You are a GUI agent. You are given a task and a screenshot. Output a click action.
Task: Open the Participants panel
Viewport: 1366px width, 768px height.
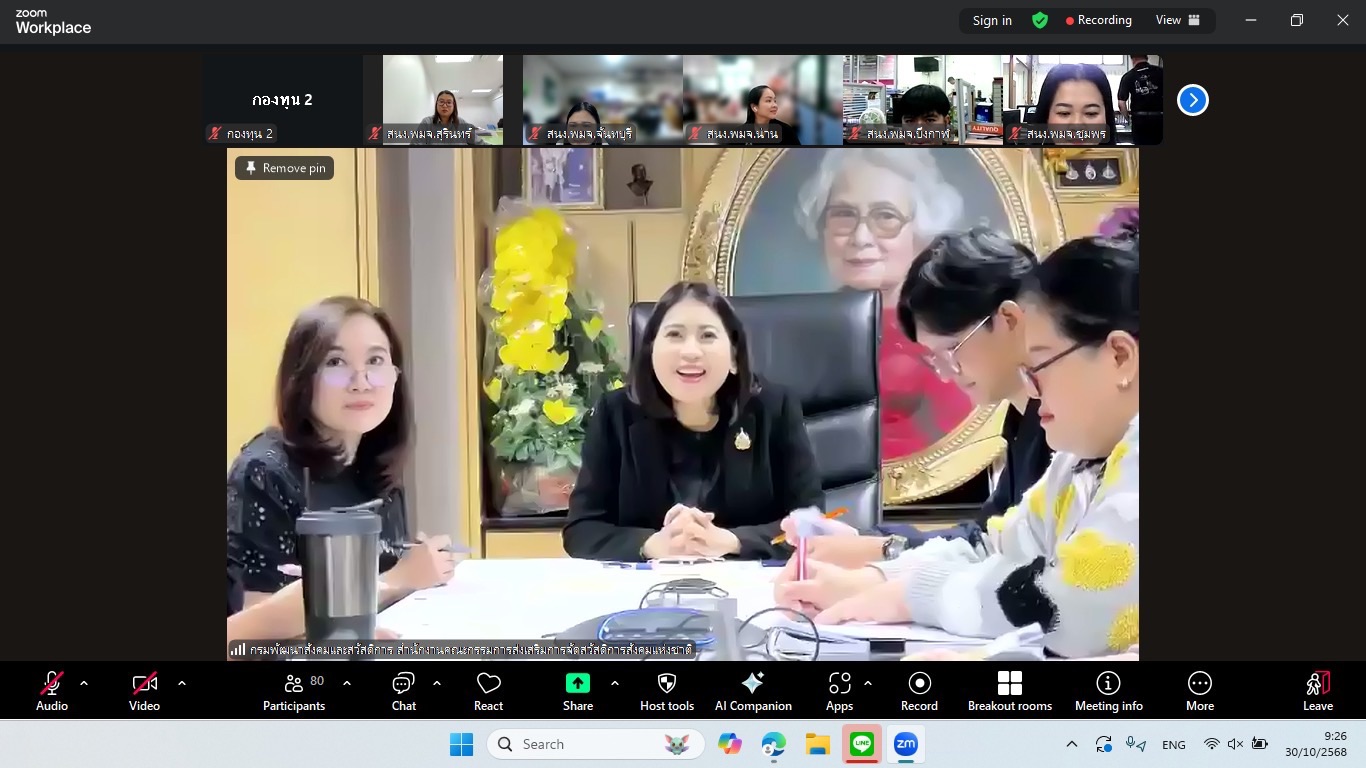[x=293, y=691]
